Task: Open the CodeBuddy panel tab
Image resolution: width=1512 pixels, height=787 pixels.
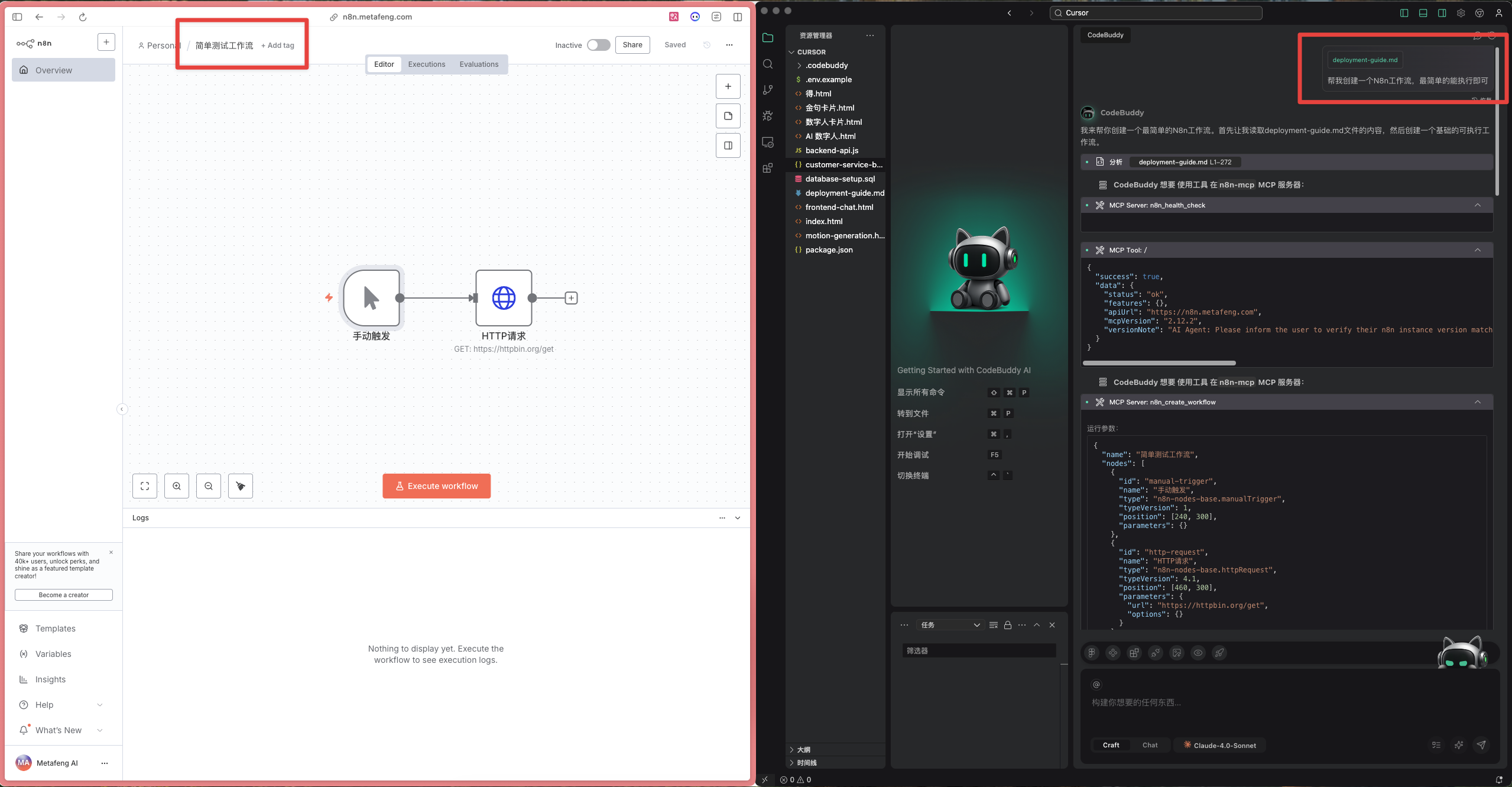Action: [1105, 35]
